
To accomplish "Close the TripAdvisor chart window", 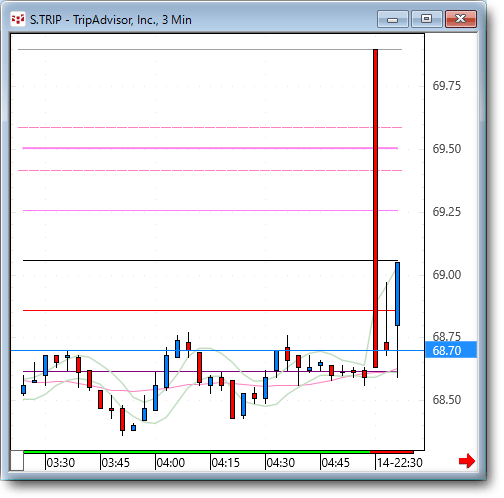I will [x=461, y=19].
